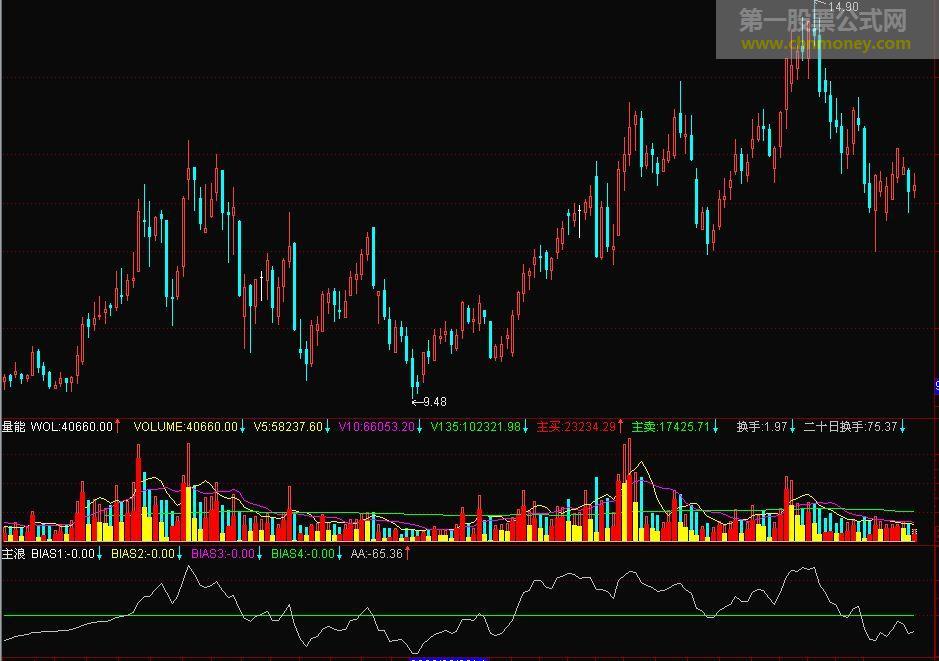Screen dimensions: 939x661
Task: Click the 14.90 high price marker
Action: pos(845,7)
